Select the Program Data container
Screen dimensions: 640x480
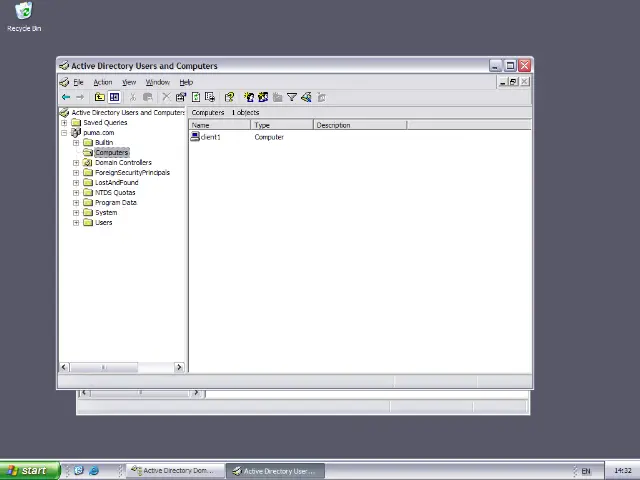tap(116, 202)
